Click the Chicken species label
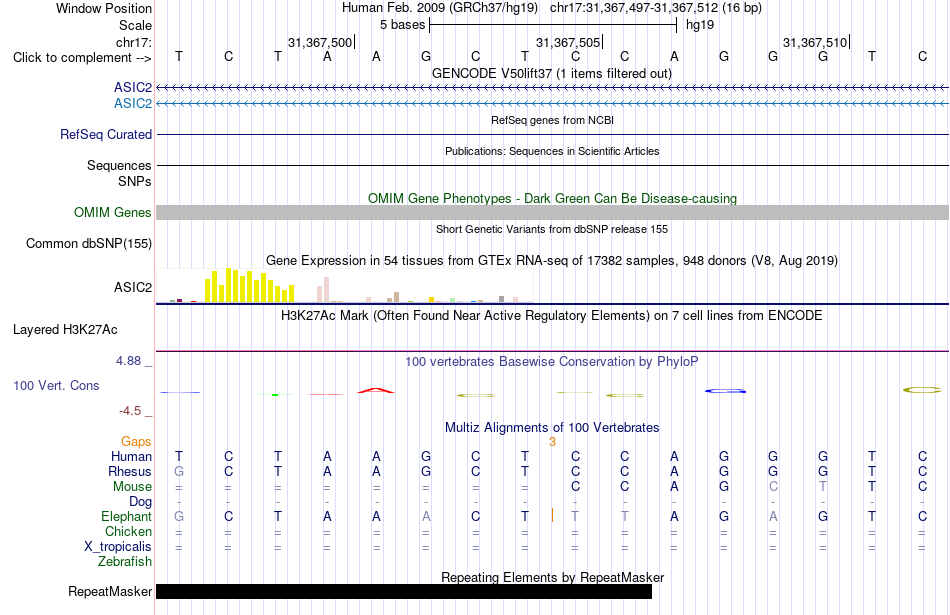 point(128,531)
